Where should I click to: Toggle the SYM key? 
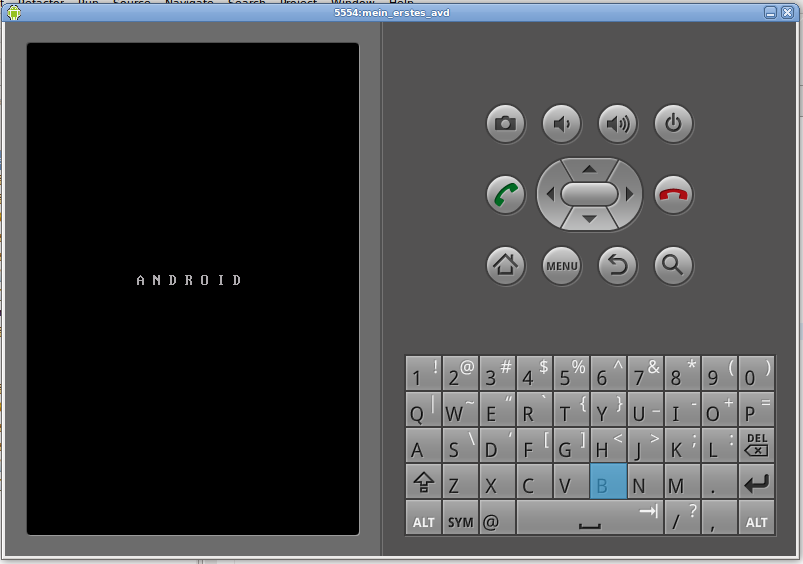460,520
